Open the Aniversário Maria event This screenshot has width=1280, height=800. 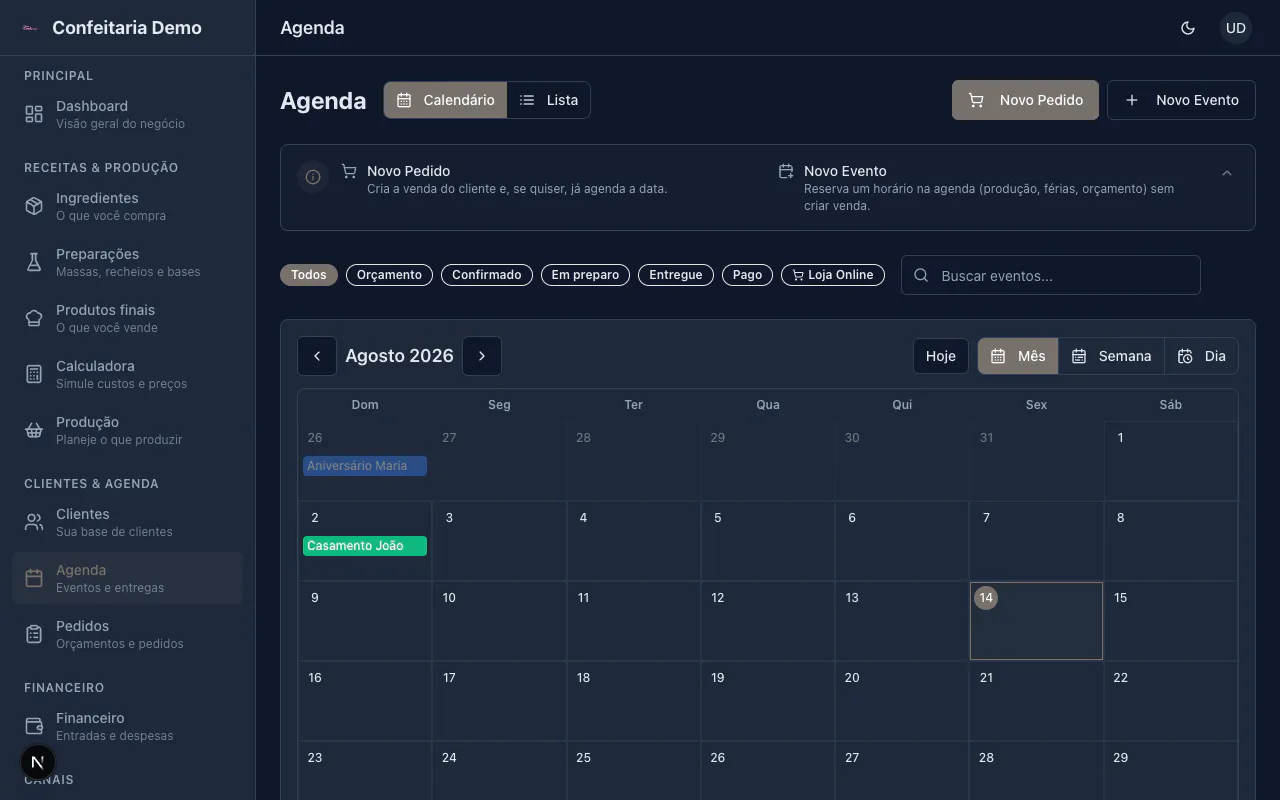(x=365, y=466)
